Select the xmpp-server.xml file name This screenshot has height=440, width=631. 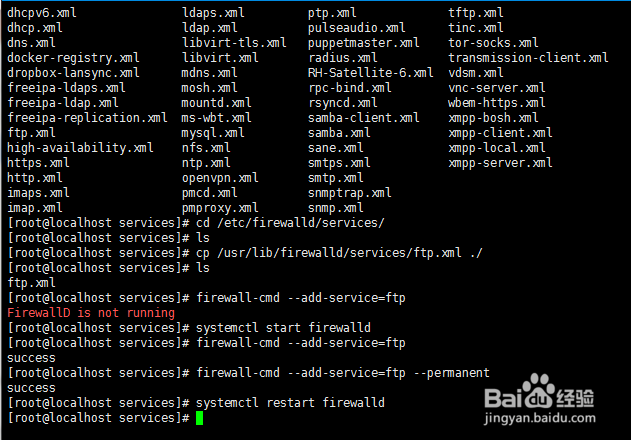(500, 163)
